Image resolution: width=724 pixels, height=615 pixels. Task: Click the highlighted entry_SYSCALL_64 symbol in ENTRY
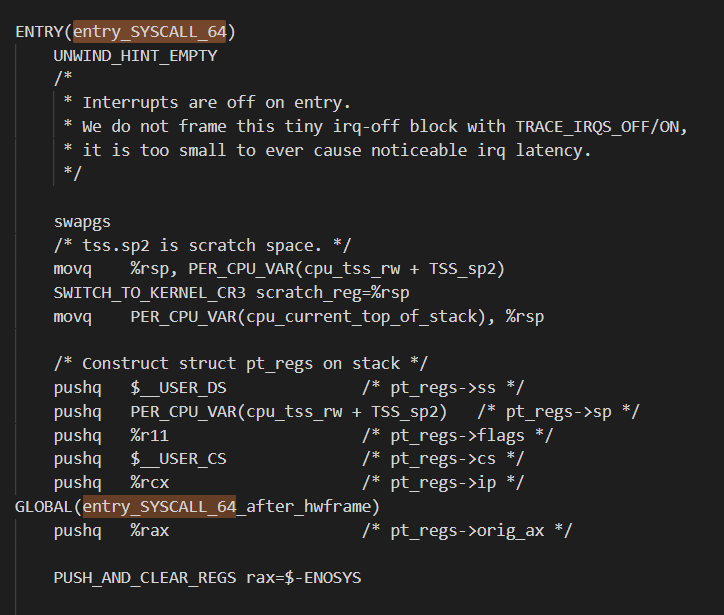(x=150, y=31)
